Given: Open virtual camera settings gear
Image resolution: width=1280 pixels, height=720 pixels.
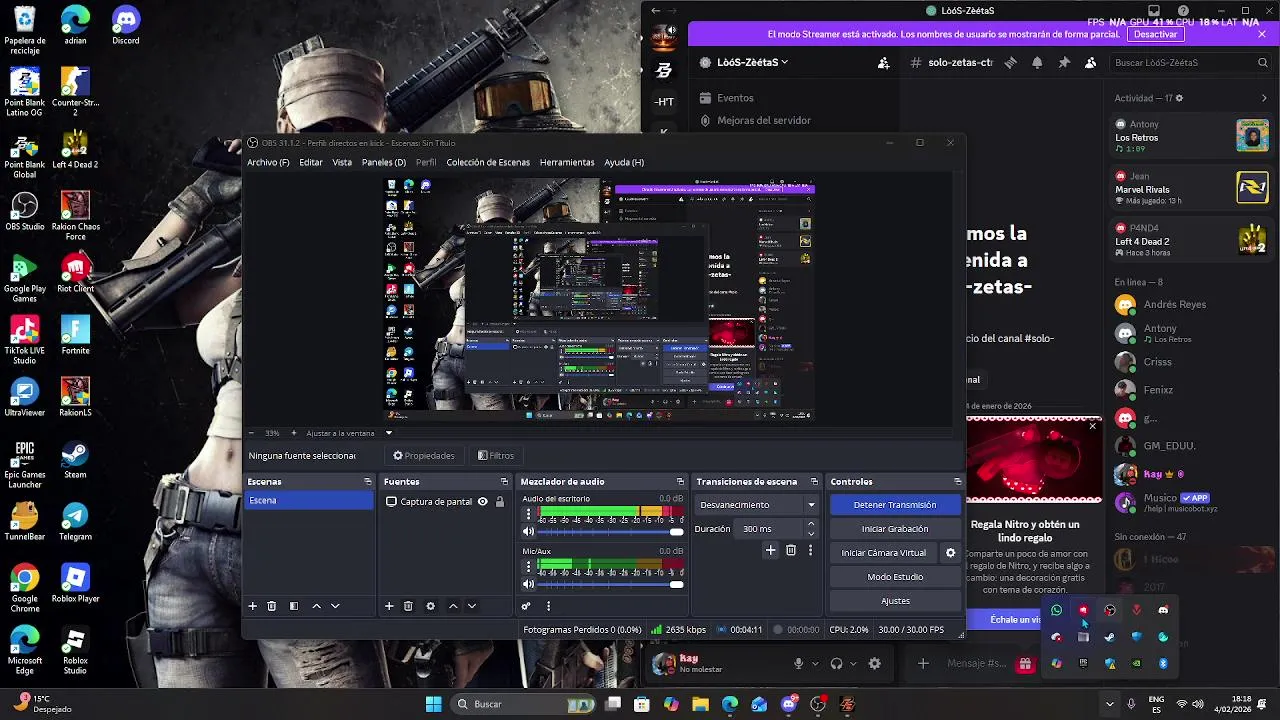Looking at the screenshot, I should [x=950, y=553].
